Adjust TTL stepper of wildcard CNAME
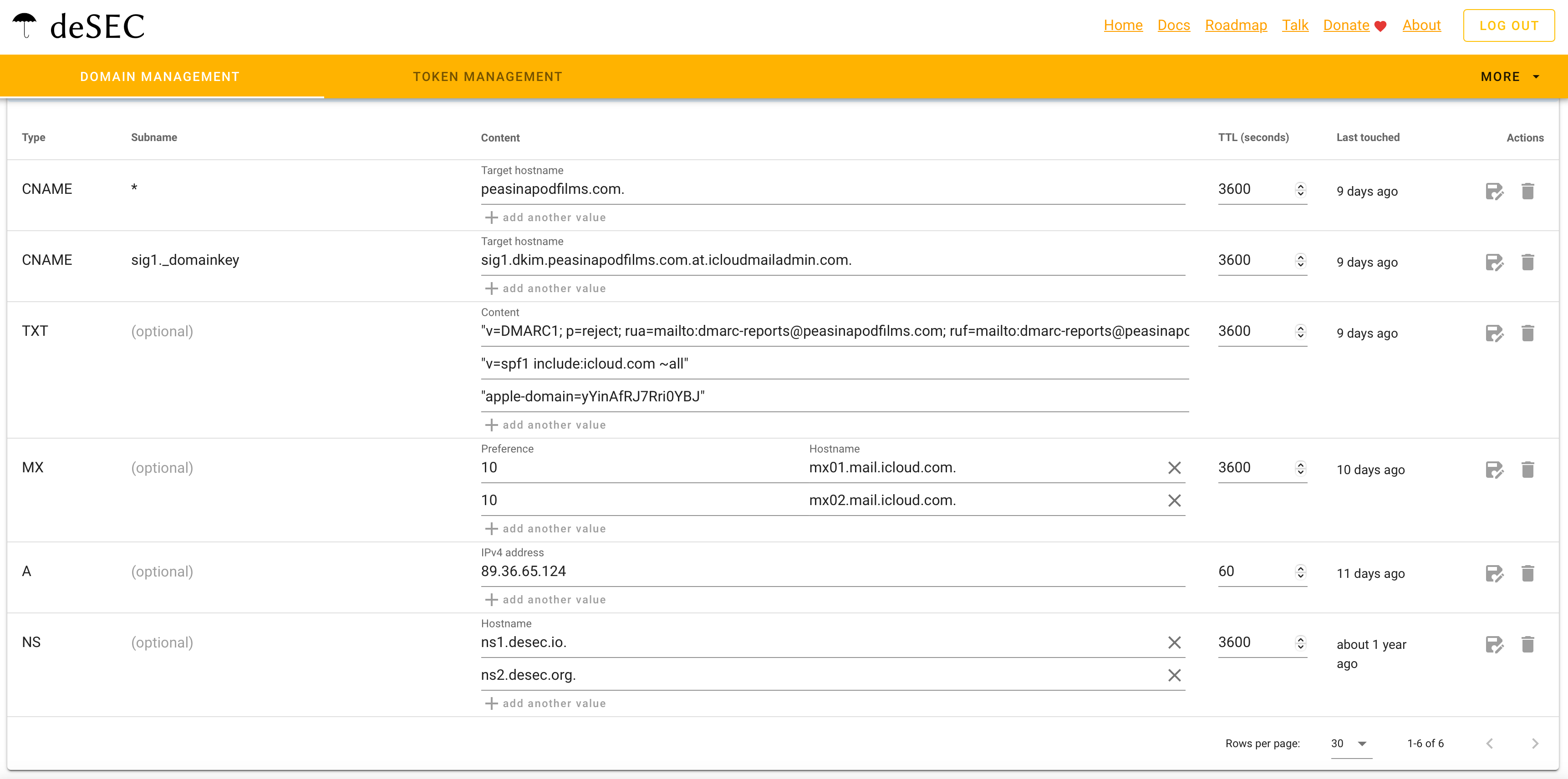Screen dimensions: 1568x779 click(1301, 190)
